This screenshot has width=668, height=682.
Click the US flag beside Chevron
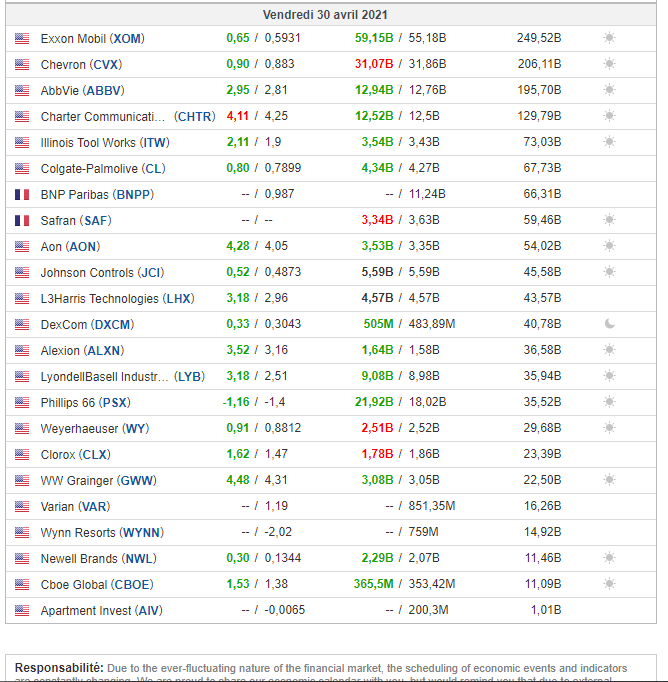[x=22, y=64]
